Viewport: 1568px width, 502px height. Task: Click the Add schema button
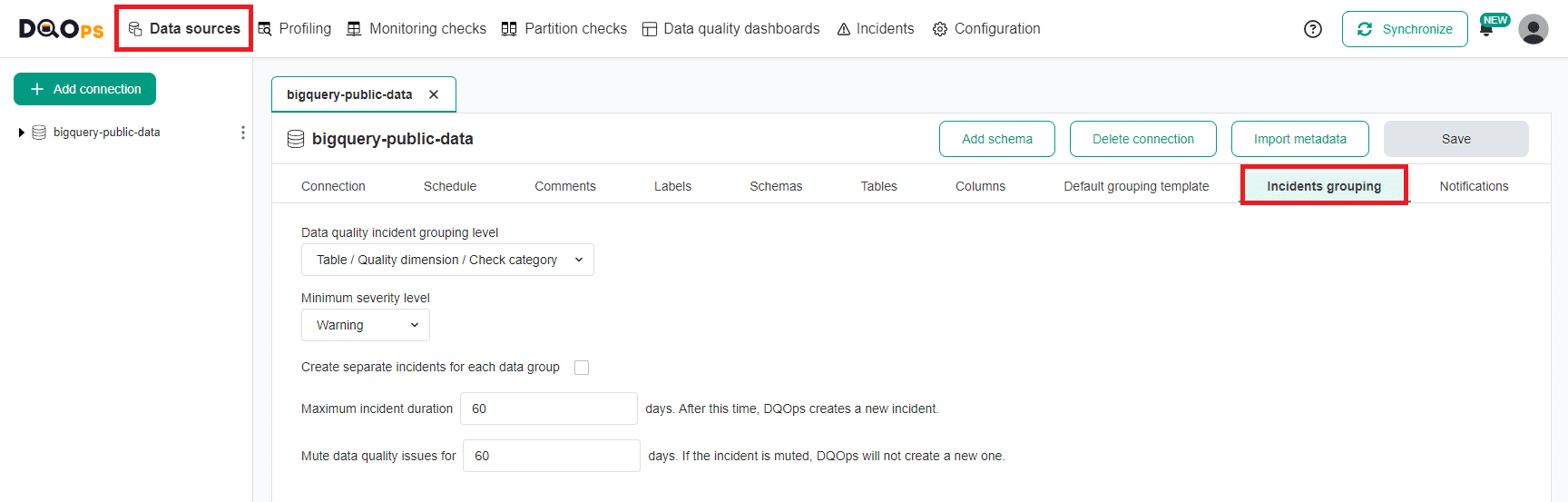point(997,139)
